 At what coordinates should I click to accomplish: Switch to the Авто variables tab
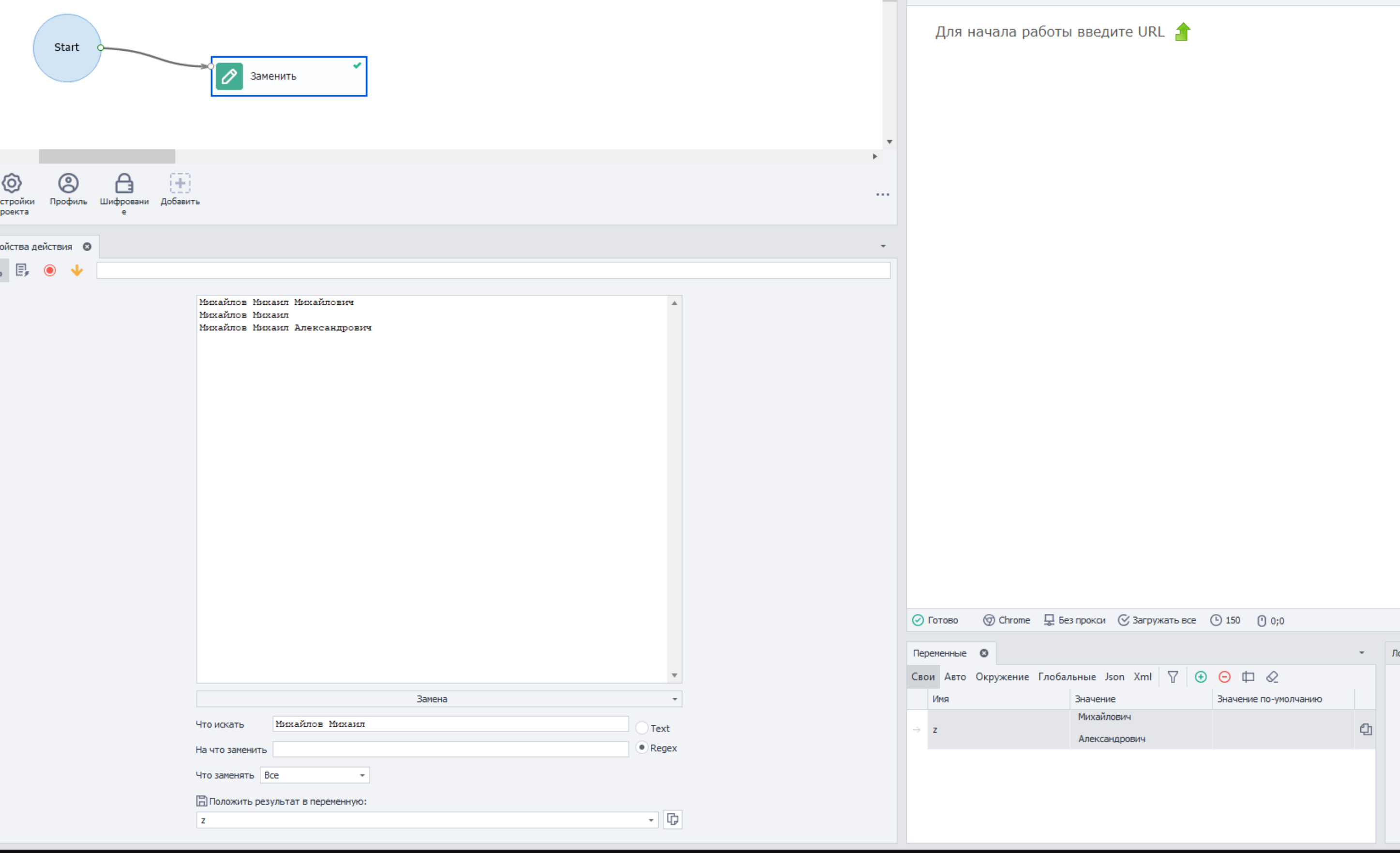(954, 677)
